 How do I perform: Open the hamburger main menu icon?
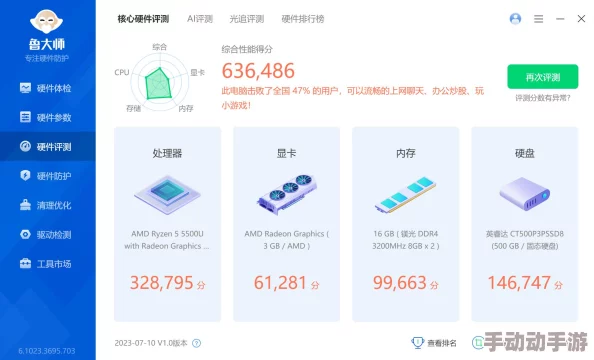click(539, 19)
